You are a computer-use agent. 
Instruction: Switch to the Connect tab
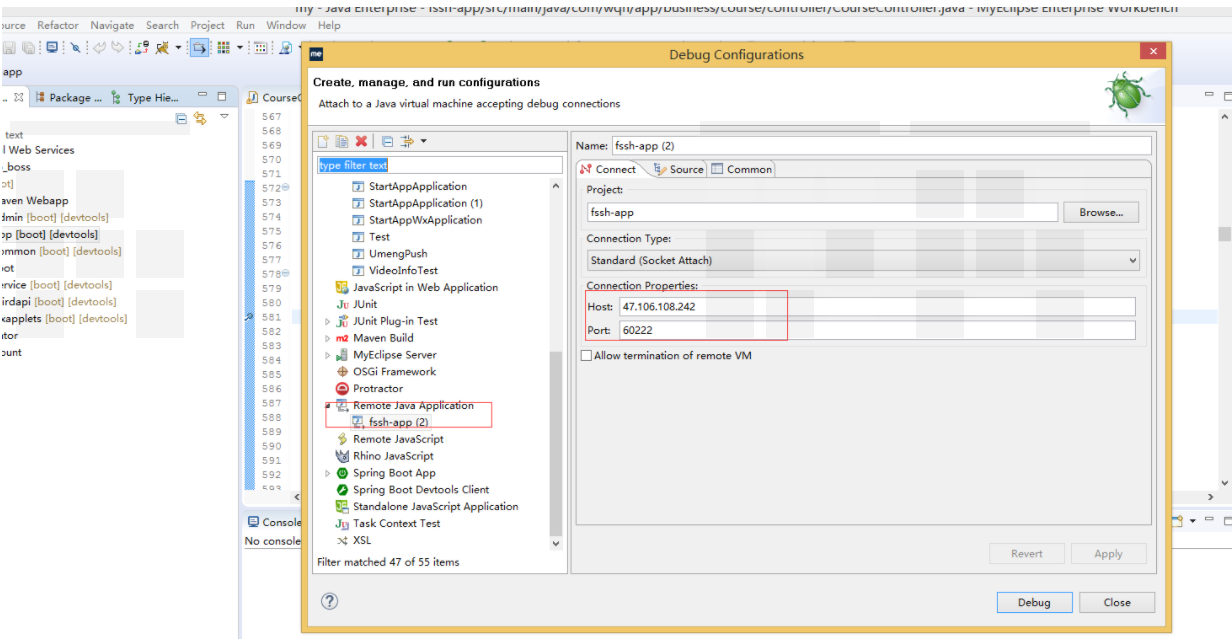point(609,169)
